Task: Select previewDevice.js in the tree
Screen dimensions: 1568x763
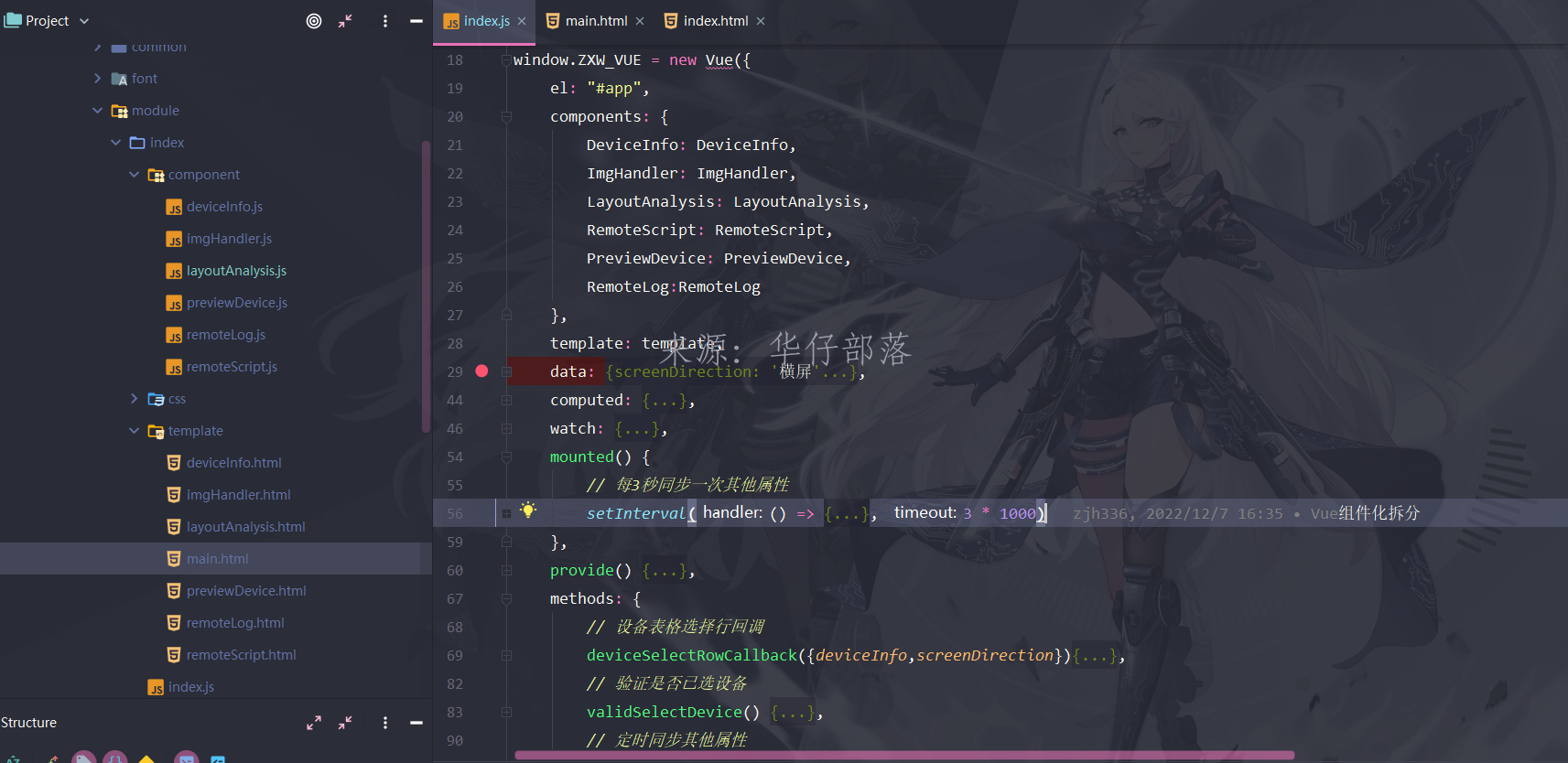Action: [x=237, y=303]
